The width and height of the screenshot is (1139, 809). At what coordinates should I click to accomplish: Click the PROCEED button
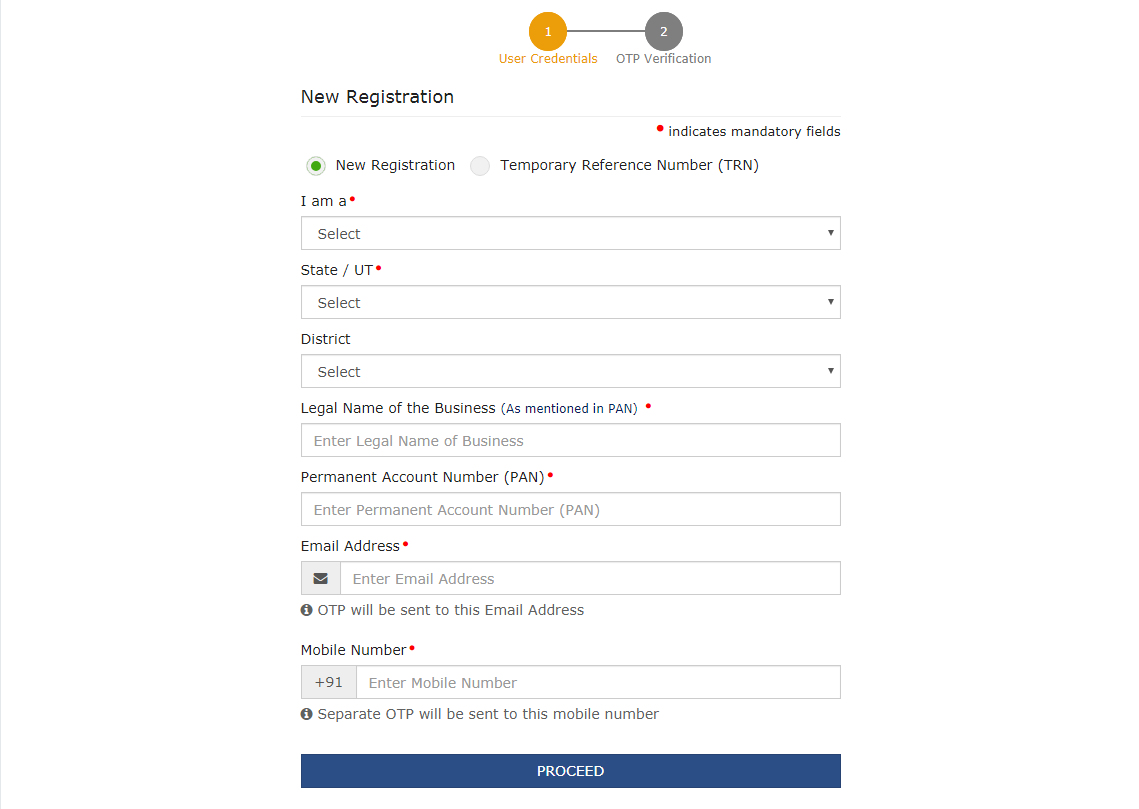[571, 771]
